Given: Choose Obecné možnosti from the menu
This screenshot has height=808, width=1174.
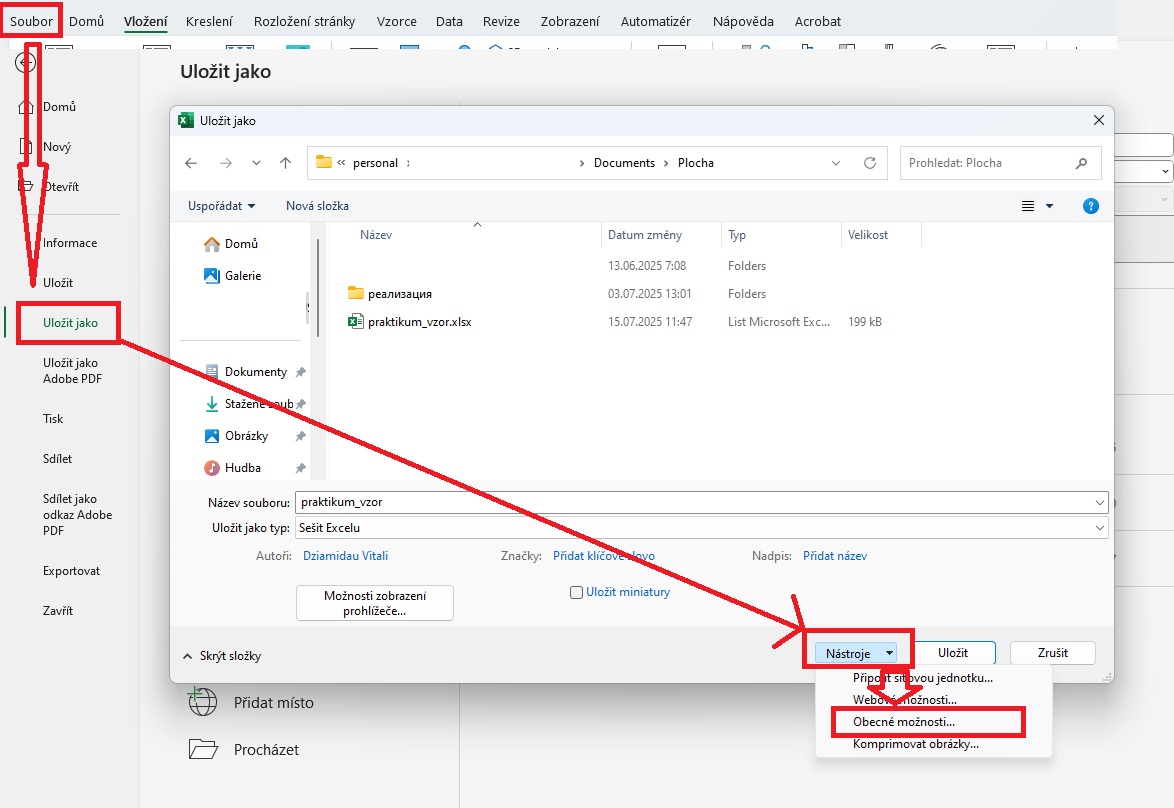Looking at the screenshot, I should pyautogui.click(x=903, y=721).
